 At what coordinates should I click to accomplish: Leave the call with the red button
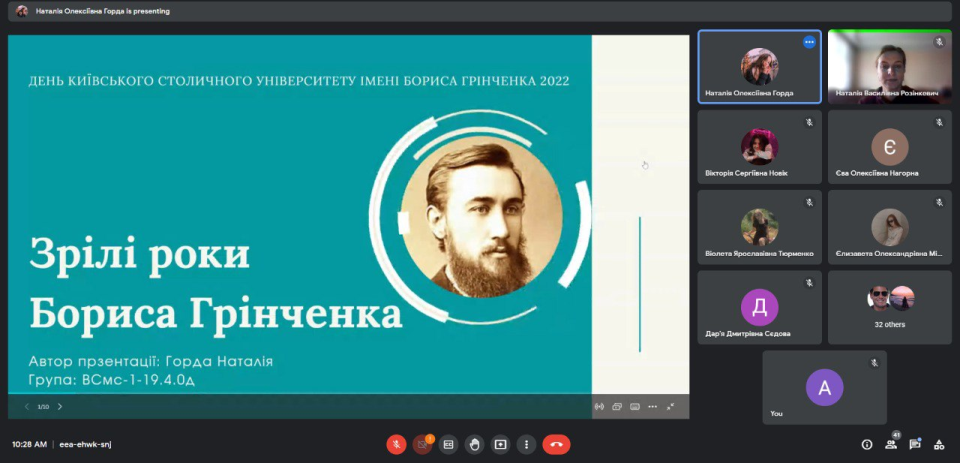[556, 445]
